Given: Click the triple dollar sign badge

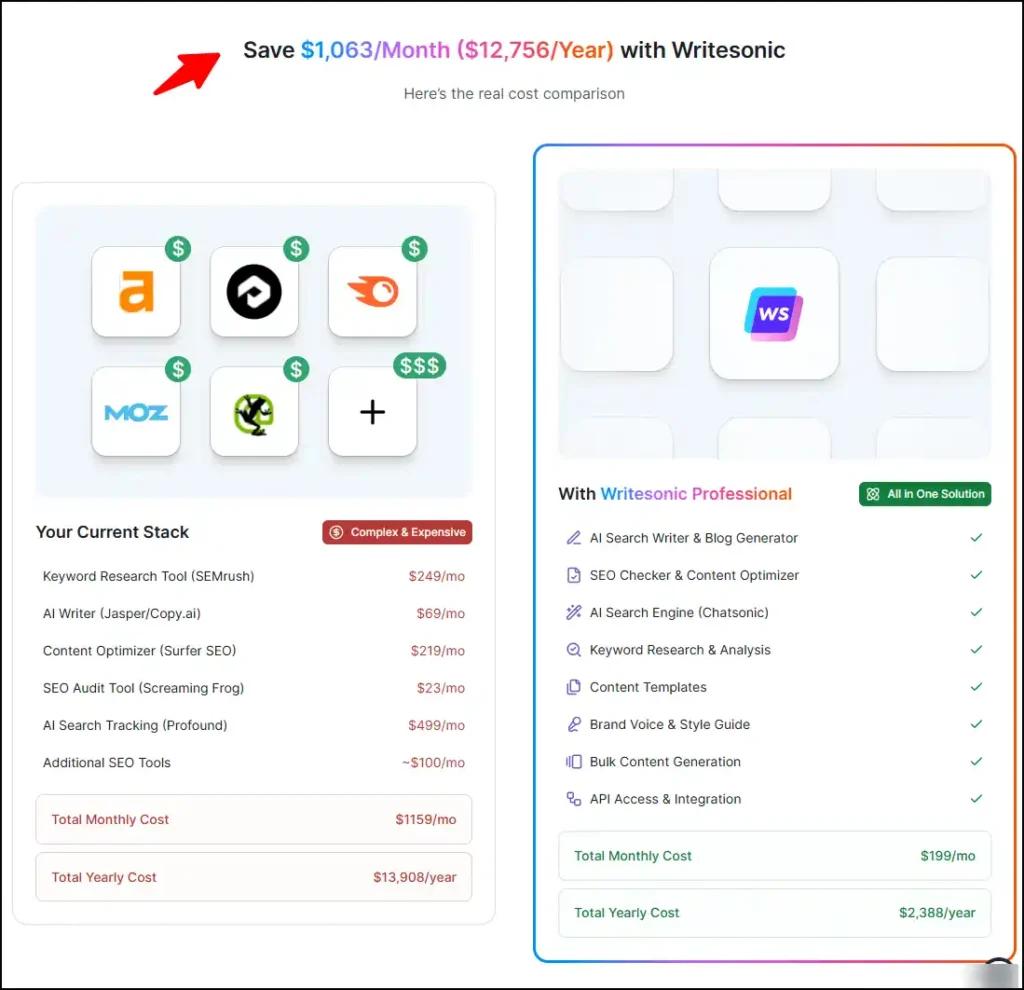Looking at the screenshot, I should (419, 365).
